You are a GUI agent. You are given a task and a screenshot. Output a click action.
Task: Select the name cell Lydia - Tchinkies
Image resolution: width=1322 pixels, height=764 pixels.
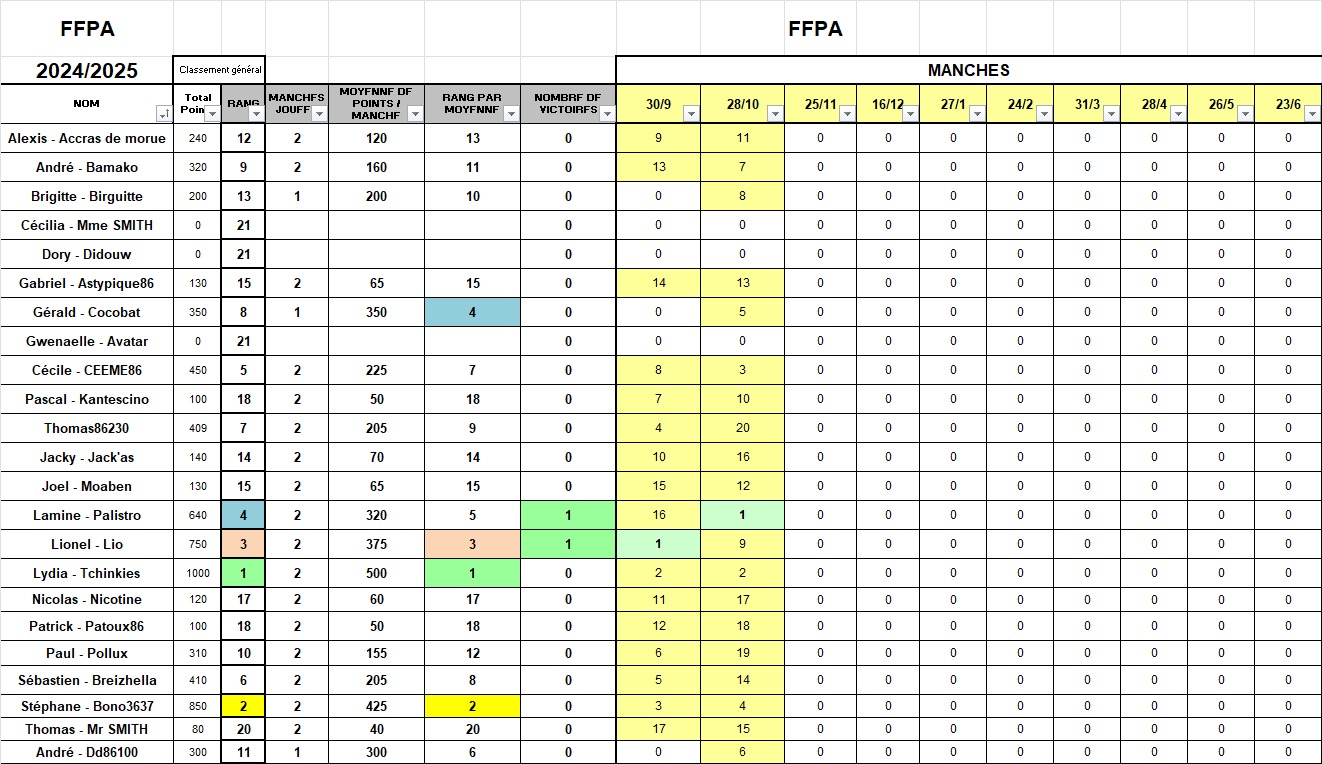tap(87, 573)
